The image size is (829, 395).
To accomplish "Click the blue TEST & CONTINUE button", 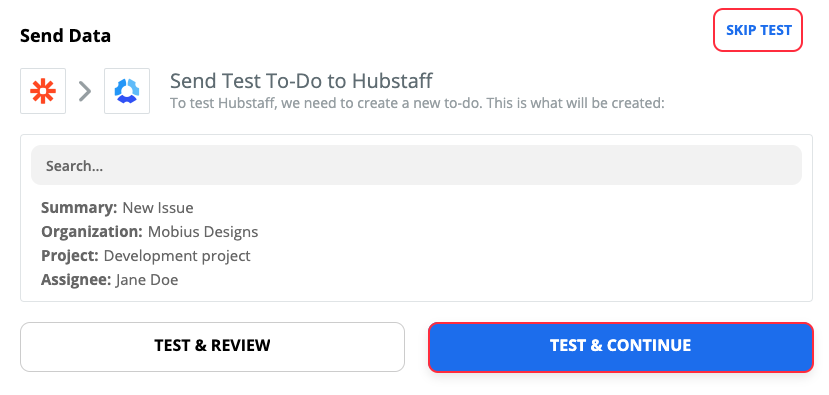I will coord(621,347).
